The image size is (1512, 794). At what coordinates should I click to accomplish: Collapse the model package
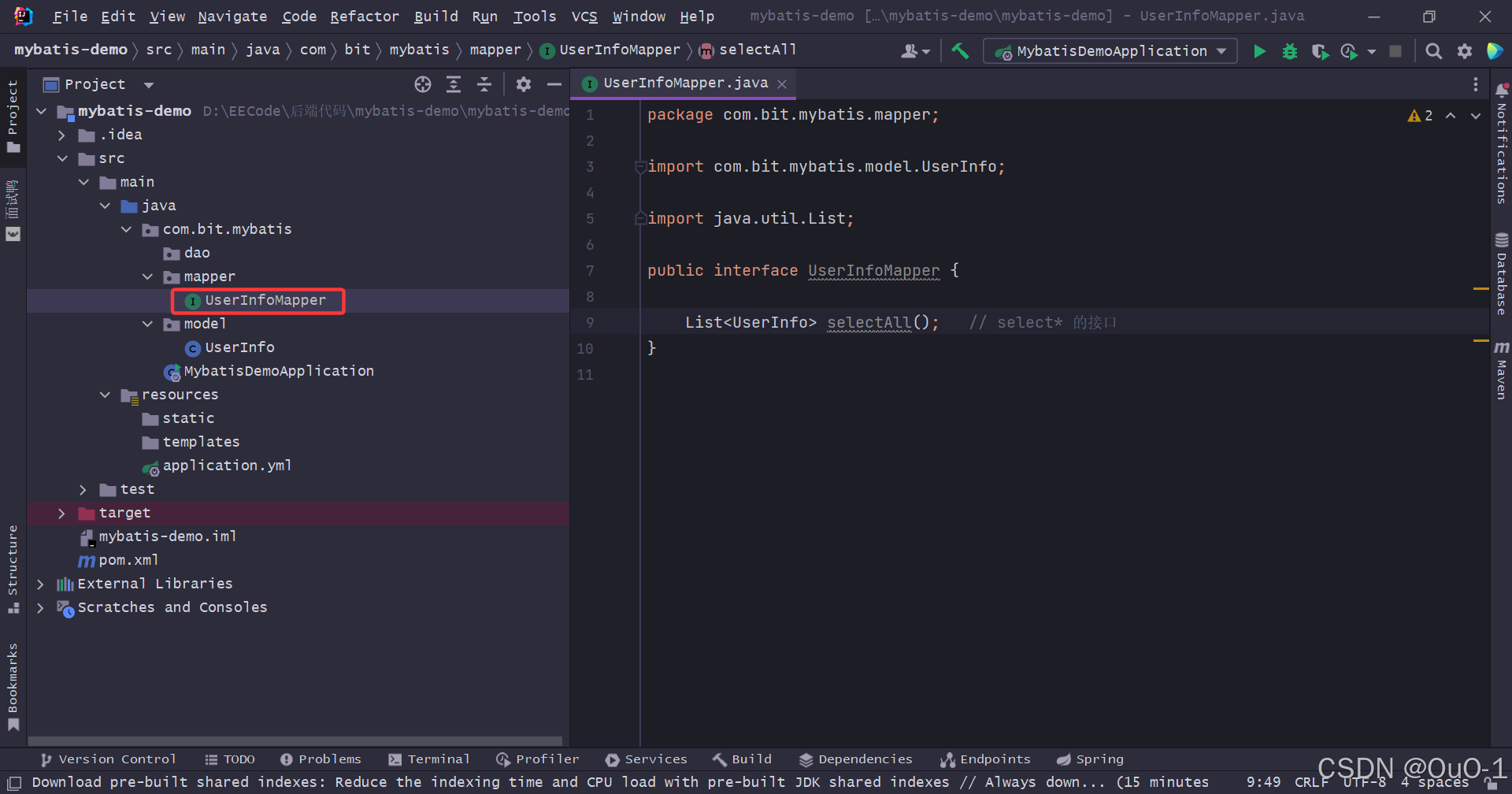[147, 325]
